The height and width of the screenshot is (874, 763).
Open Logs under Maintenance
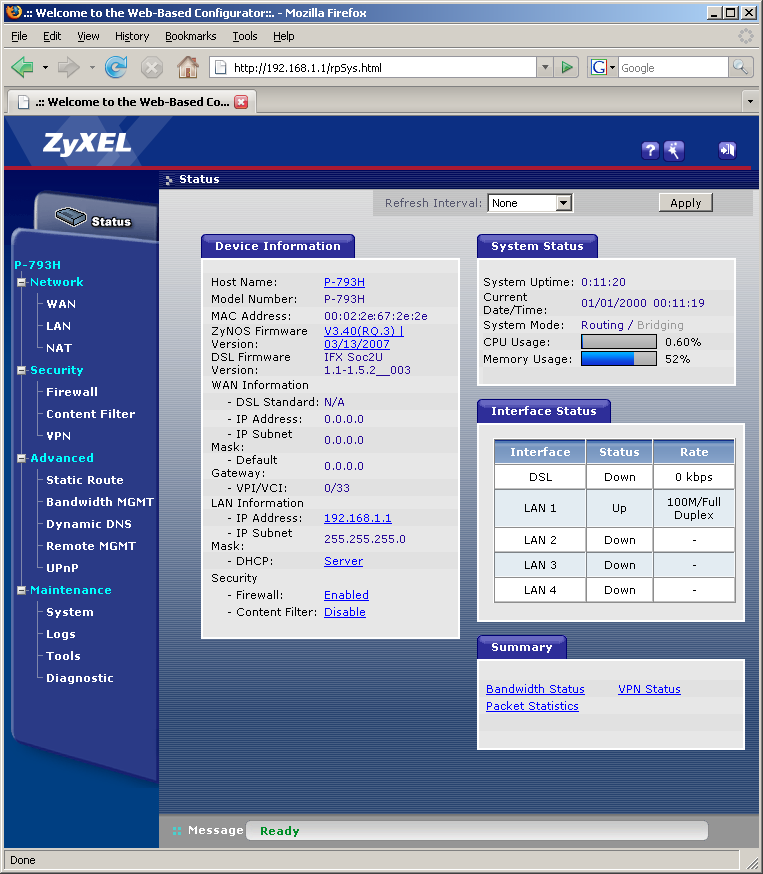tap(61, 634)
